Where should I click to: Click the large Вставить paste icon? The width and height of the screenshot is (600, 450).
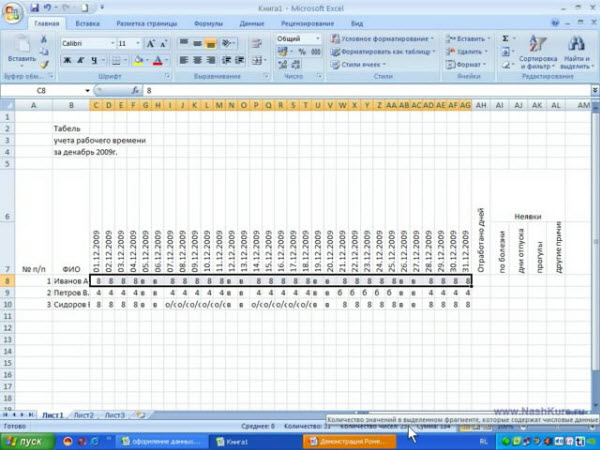pos(22,44)
